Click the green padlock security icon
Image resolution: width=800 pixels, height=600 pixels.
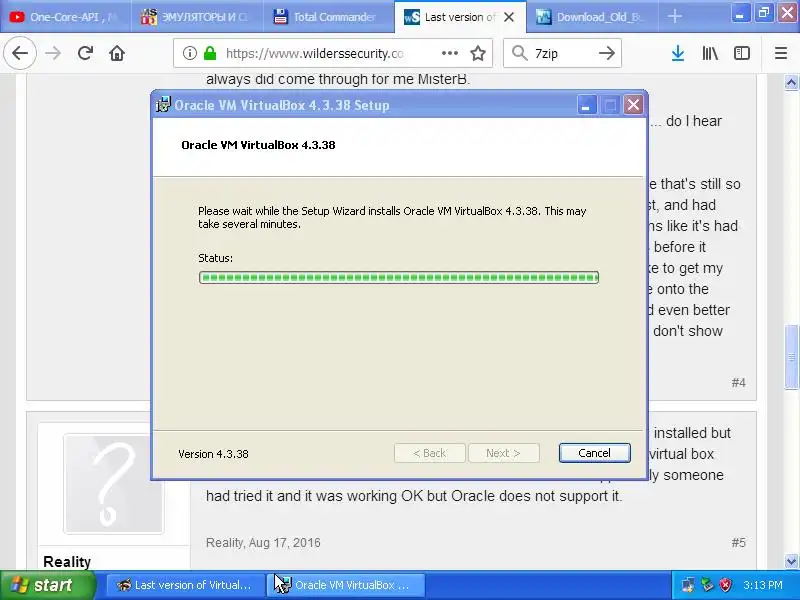pos(210,53)
